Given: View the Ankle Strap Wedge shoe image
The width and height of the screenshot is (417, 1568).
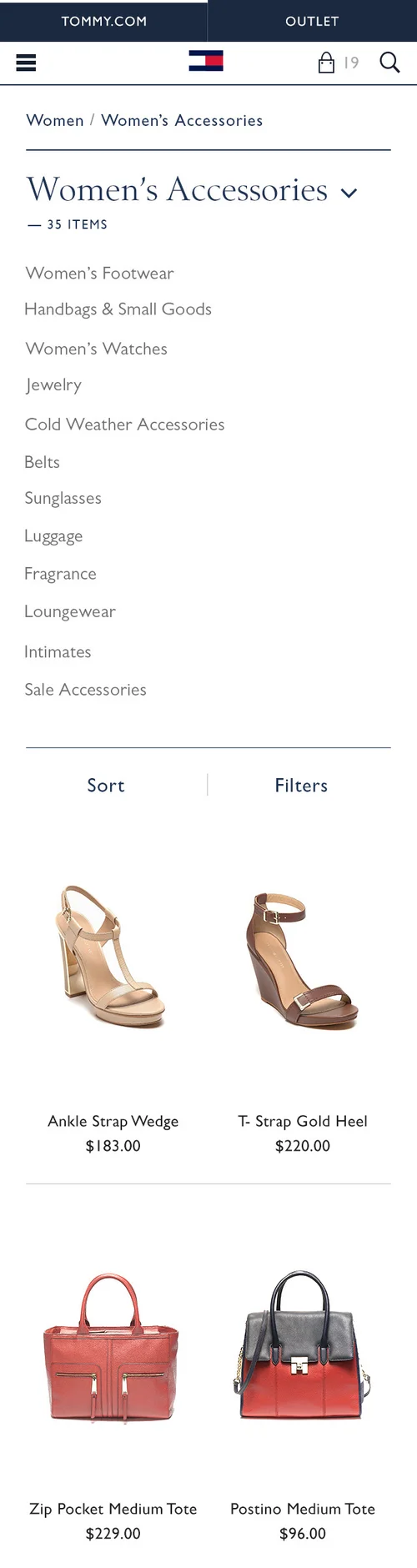Looking at the screenshot, I should pyautogui.click(x=112, y=957).
